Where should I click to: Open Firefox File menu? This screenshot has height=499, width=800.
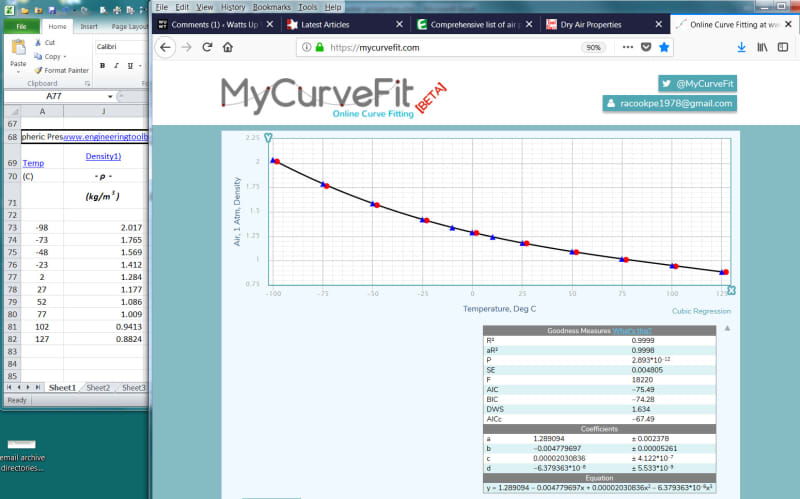(161, 7)
